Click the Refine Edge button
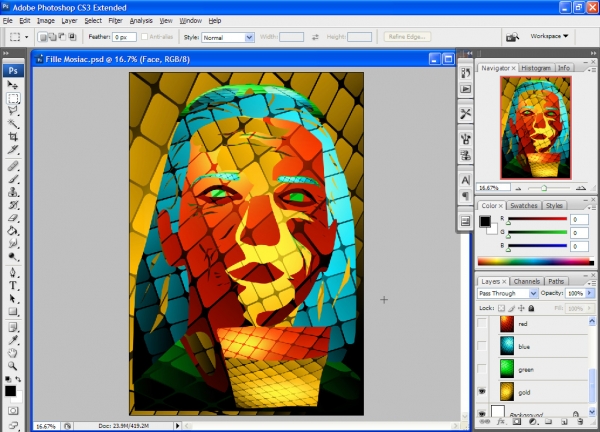Image resolution: width=600 pixels, height=432 pixels. (407, 37)
